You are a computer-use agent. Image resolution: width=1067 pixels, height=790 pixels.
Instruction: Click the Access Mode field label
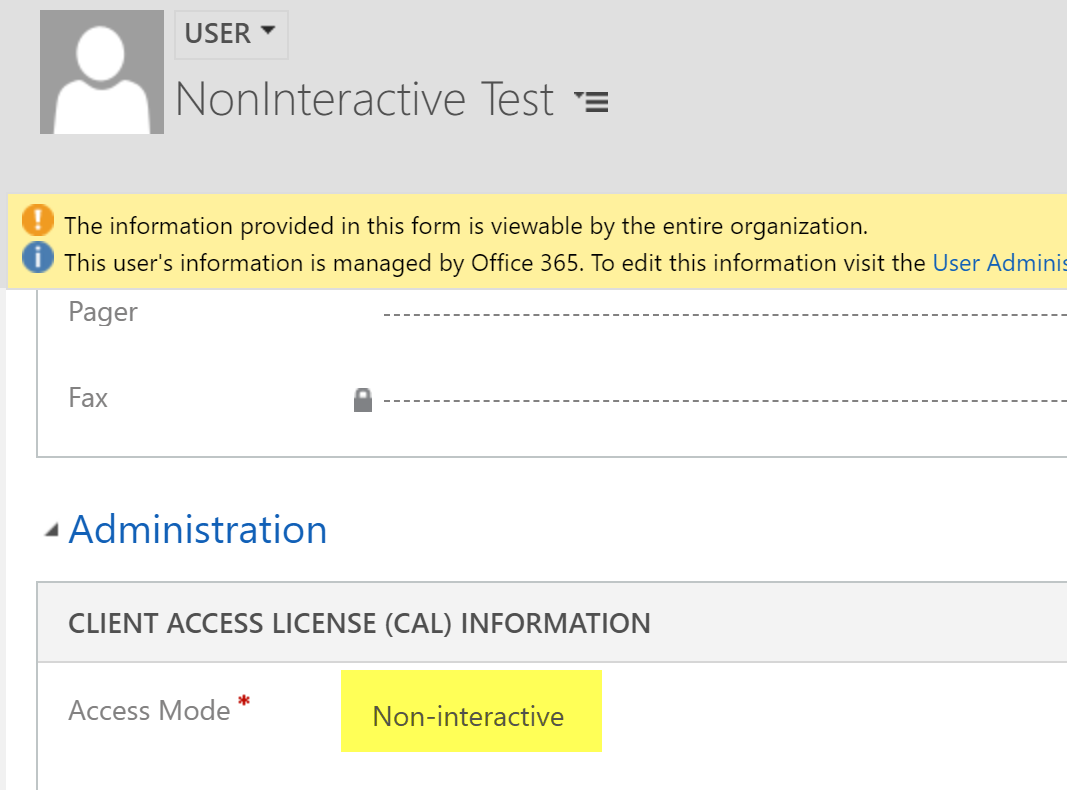pos(150,711)
